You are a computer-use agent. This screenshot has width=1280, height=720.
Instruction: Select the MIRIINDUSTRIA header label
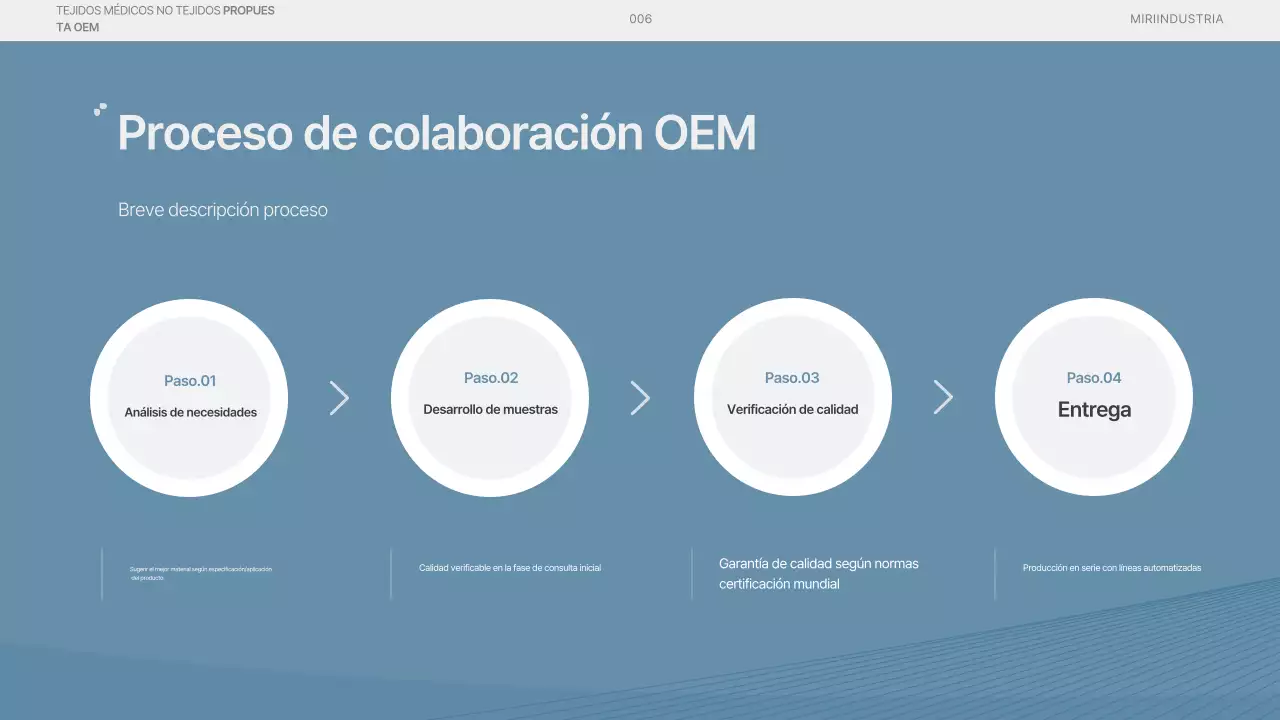pos(1177,19)
